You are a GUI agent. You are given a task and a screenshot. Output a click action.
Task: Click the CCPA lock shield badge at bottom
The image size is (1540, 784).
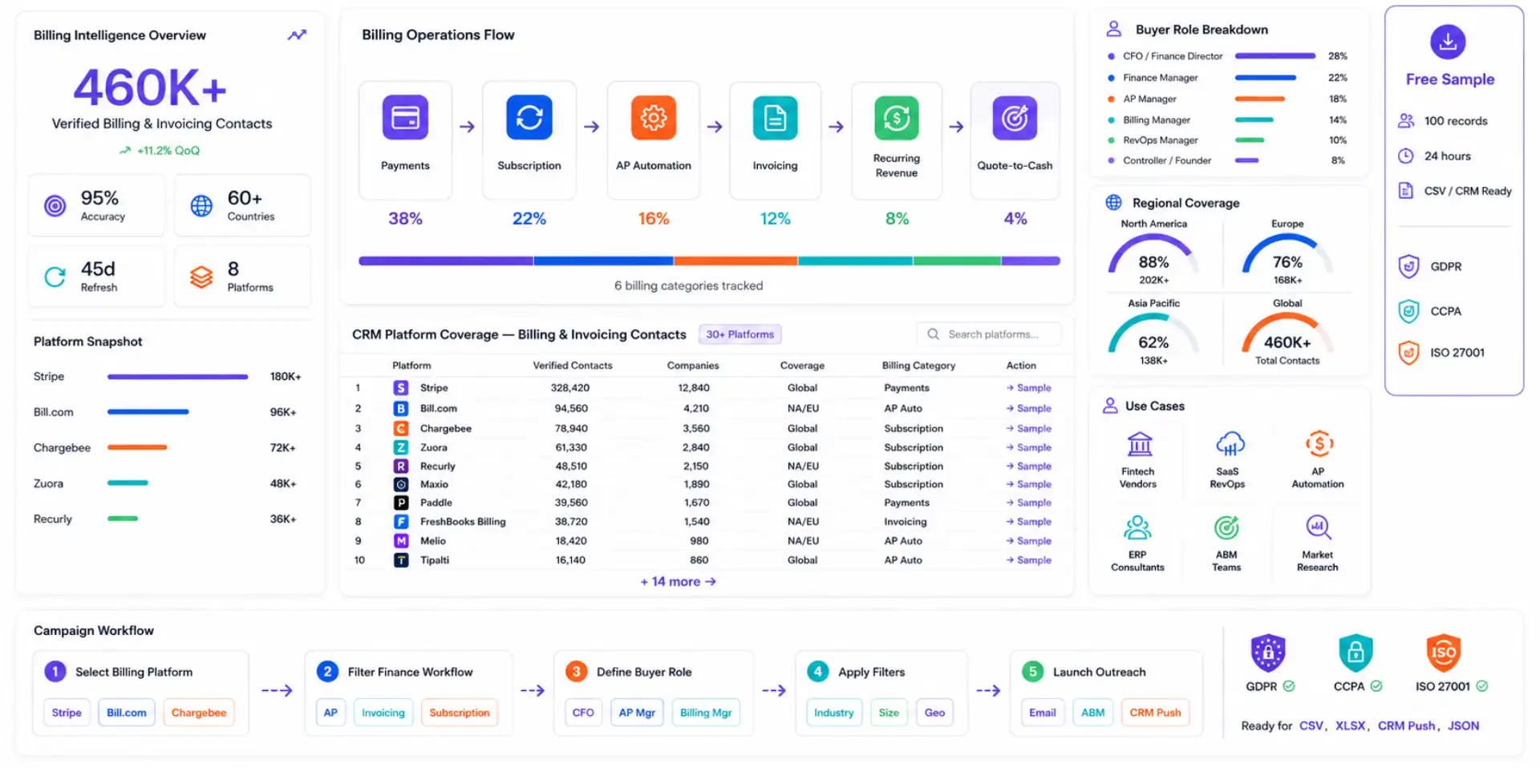tap(1356, 653)
